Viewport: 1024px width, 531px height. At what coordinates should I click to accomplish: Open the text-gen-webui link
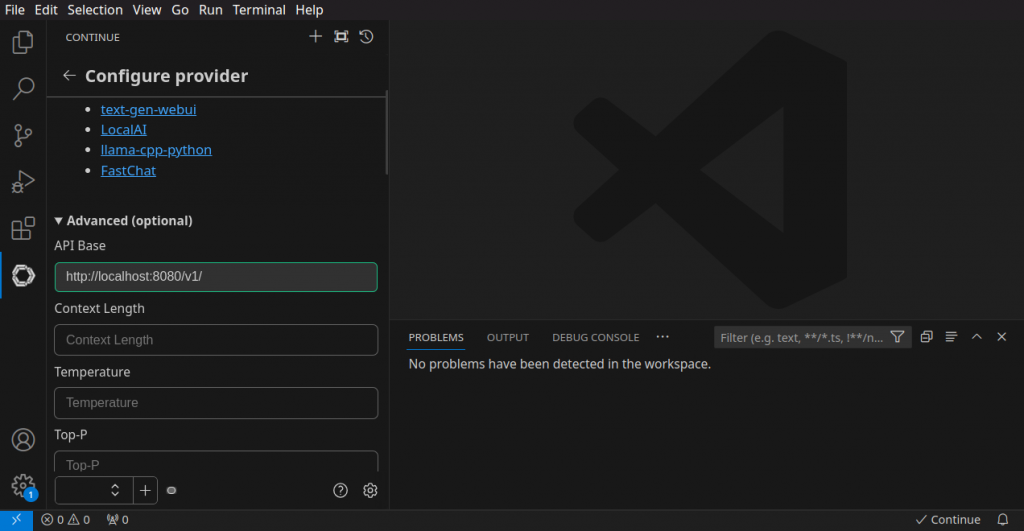pos(148,109)
